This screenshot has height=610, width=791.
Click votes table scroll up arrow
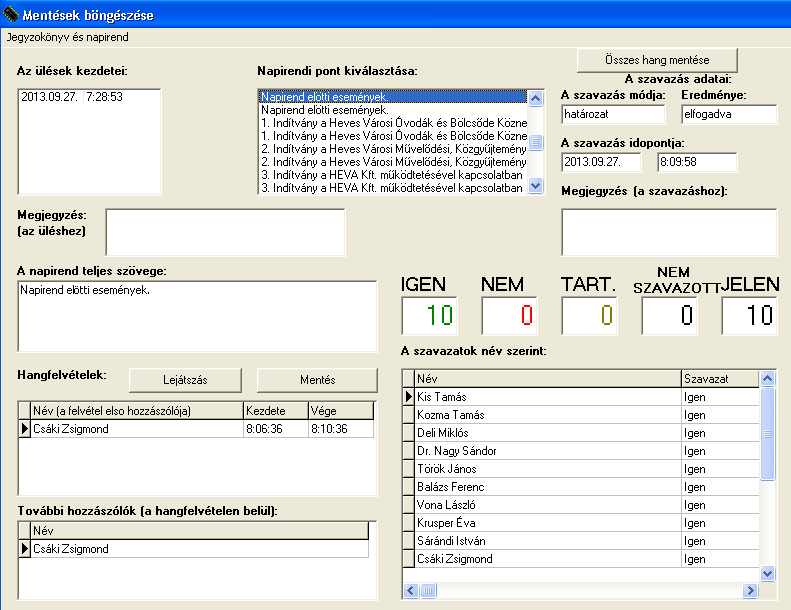pyautogui.click(x=767, y=378)
